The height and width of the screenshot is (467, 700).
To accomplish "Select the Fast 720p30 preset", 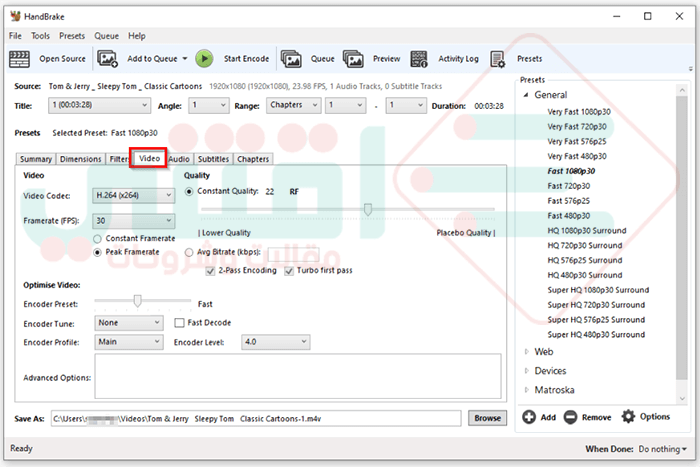I will (x=569, y=186).
